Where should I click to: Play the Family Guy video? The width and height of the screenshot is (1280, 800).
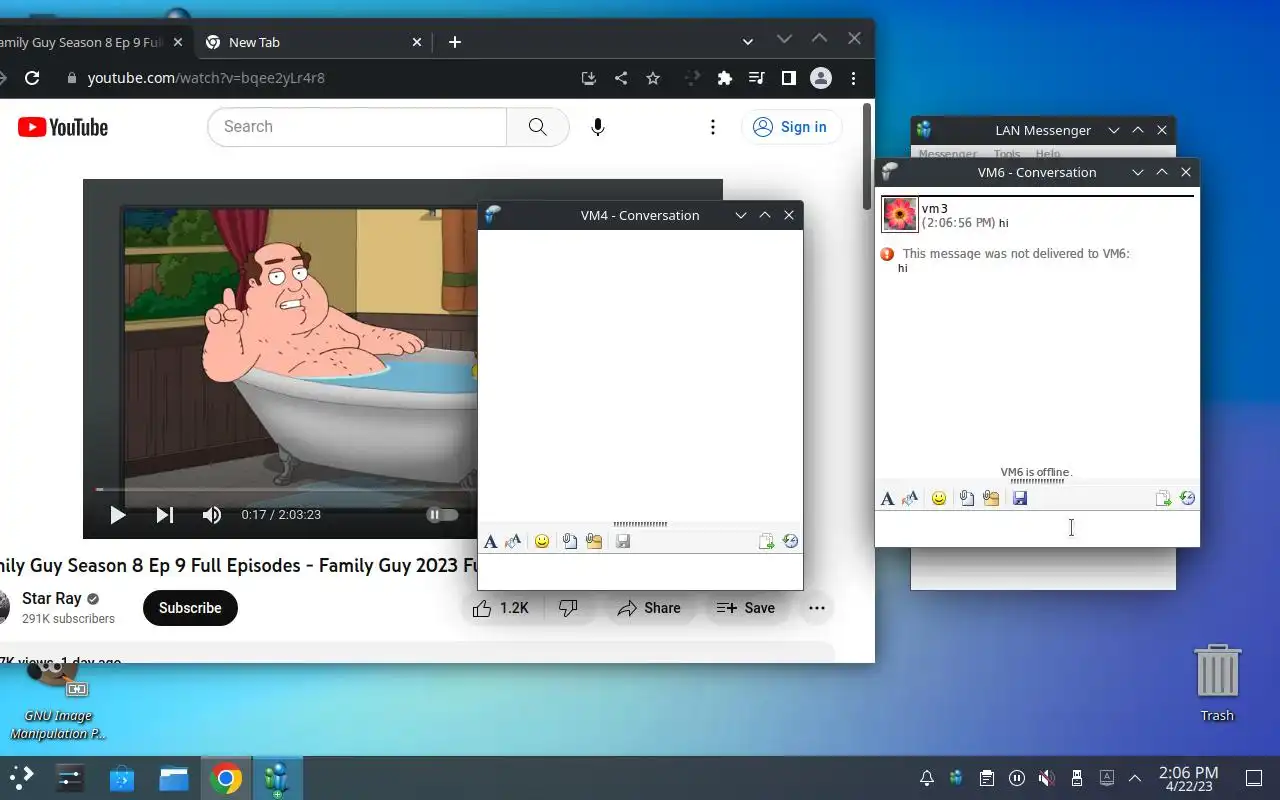coord(117,515)
